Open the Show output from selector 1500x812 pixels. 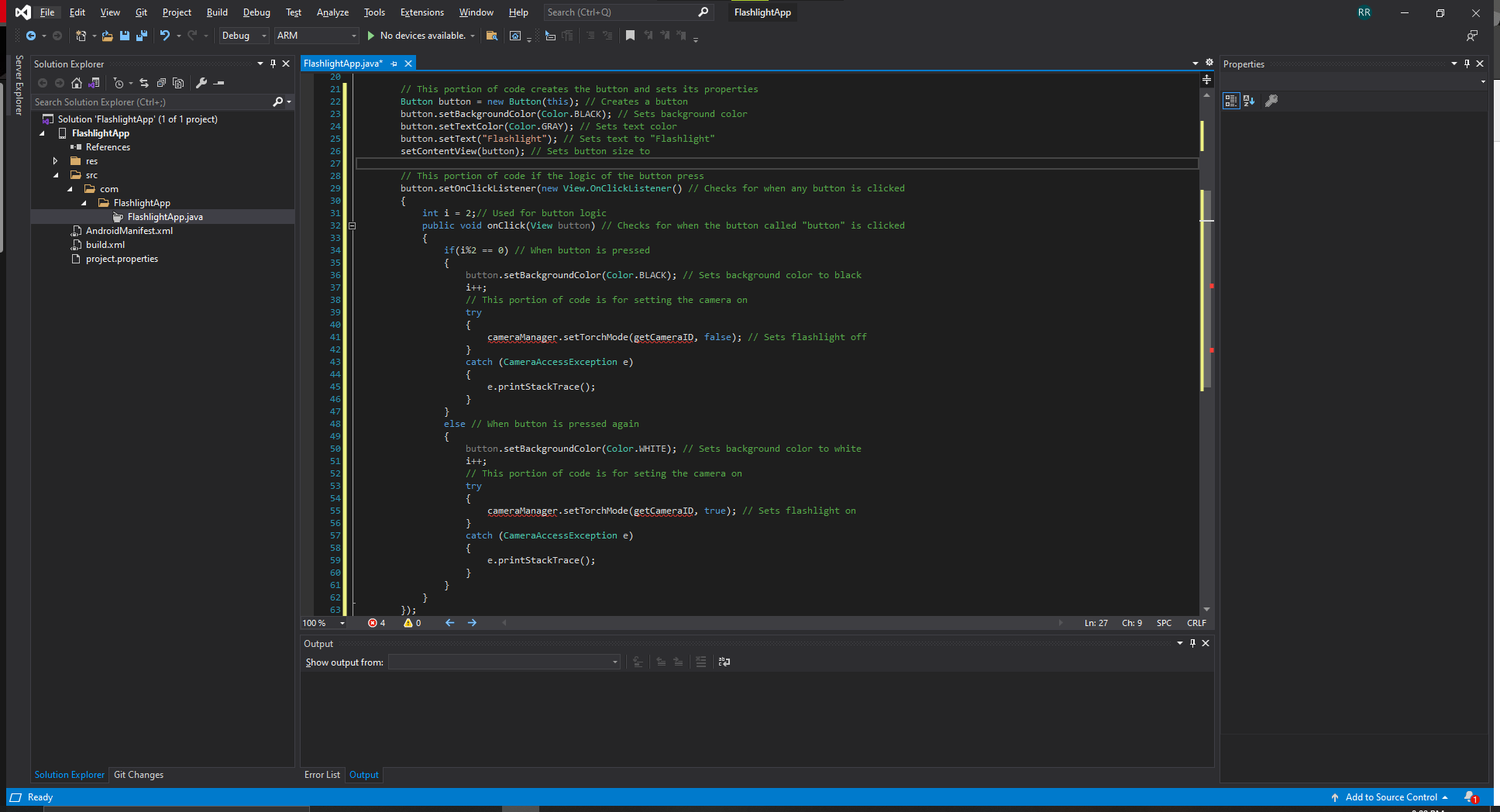tap(503, 662)
